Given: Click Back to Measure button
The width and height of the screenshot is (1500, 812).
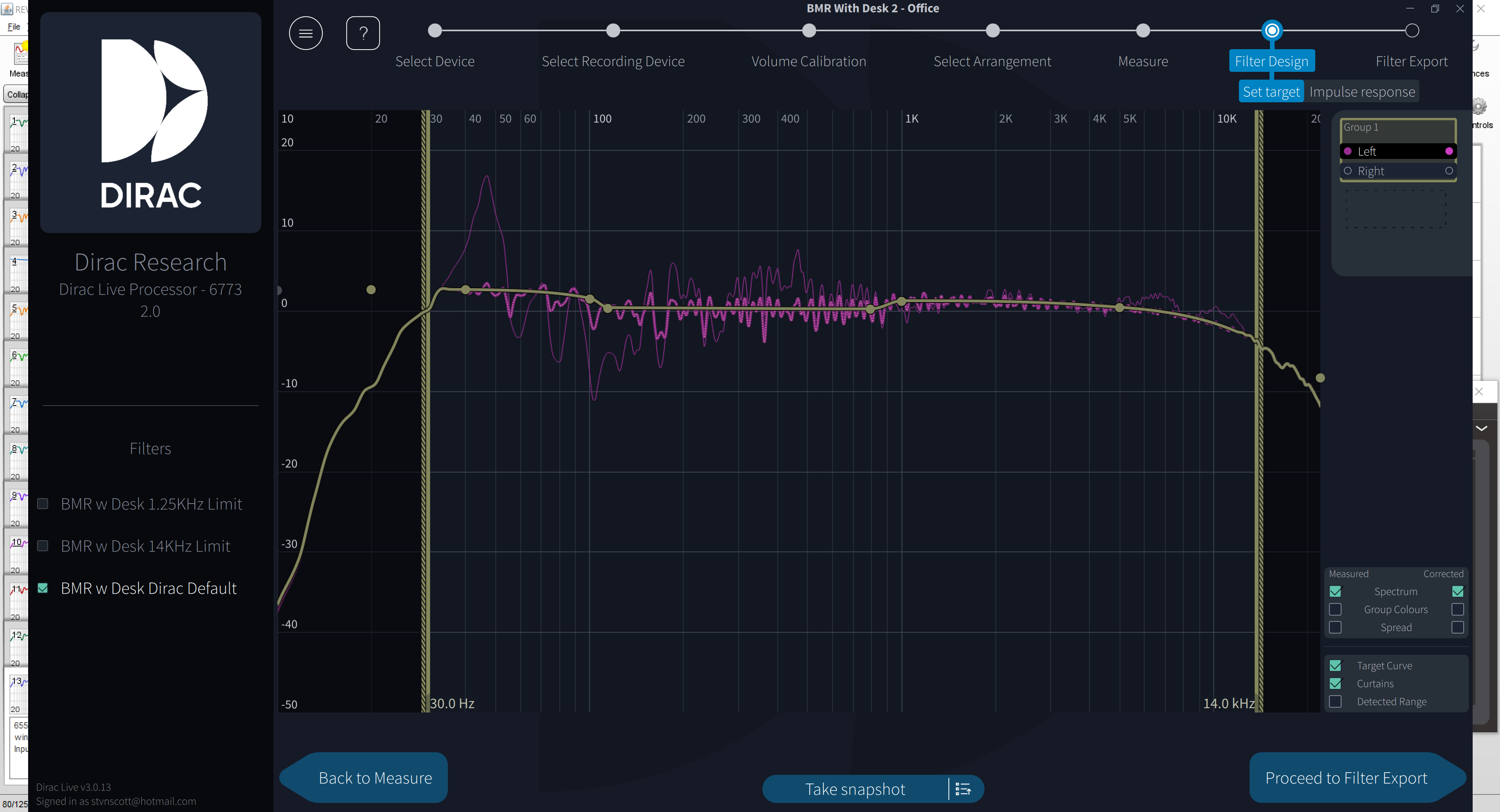Looking at the screenshot, I should [364, 778].
